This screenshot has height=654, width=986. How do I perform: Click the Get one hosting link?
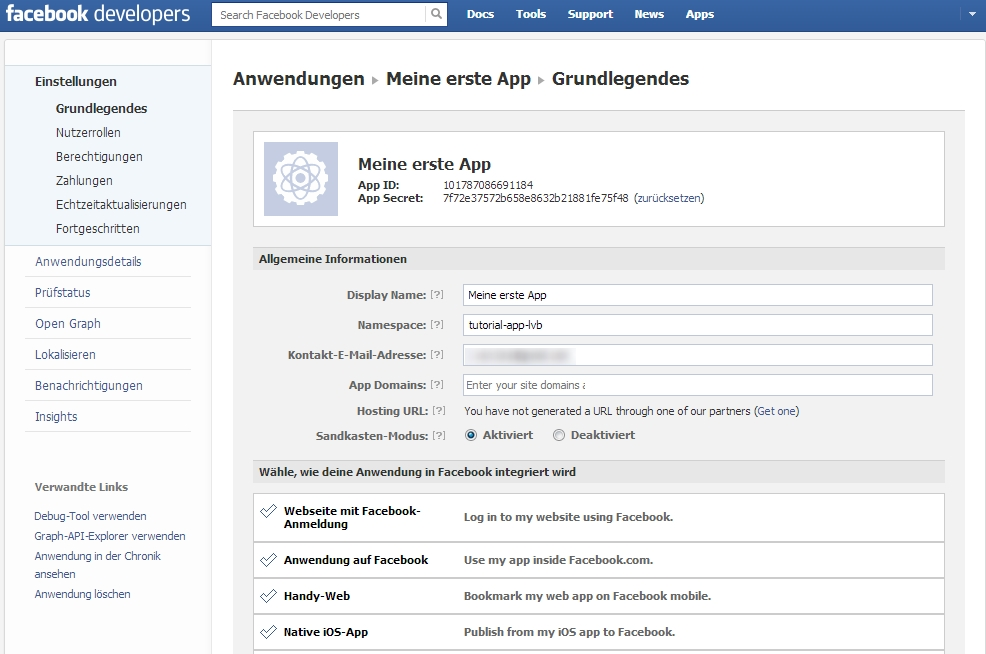(777, 411)
